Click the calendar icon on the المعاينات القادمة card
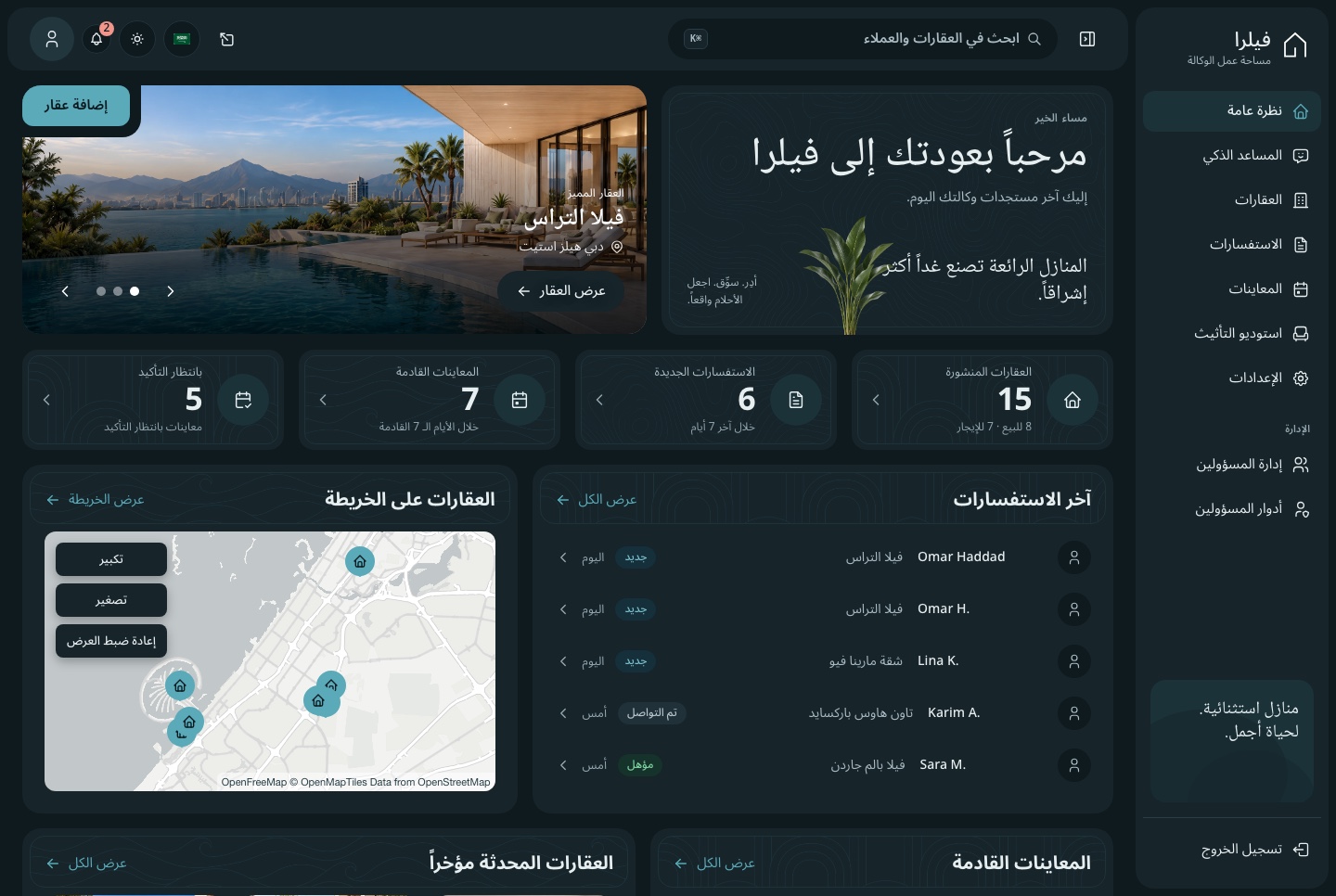Viewport: 1336px width, 896px height. 520,400
